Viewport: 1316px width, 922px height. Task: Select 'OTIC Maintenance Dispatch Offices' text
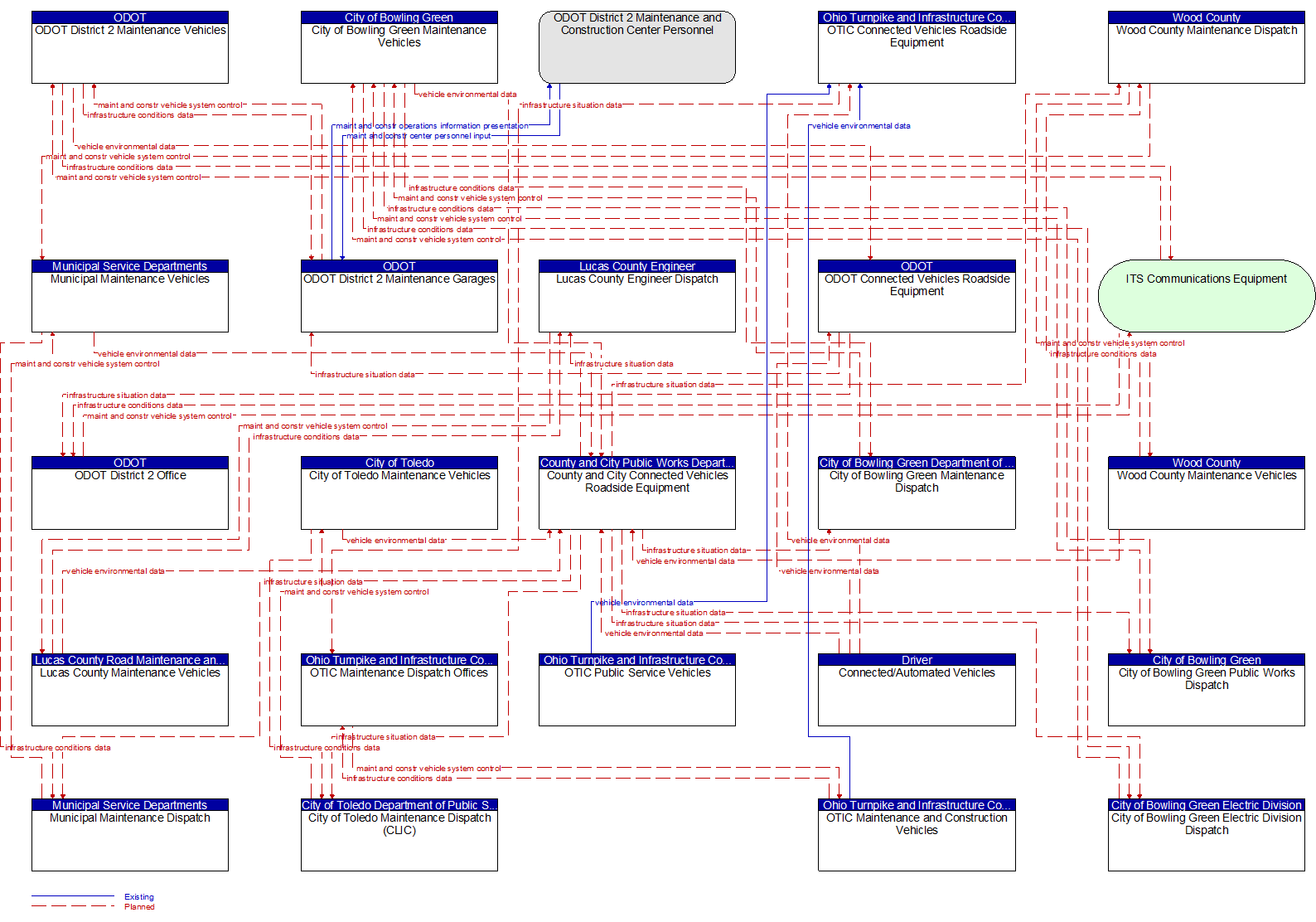pos(399,673)
